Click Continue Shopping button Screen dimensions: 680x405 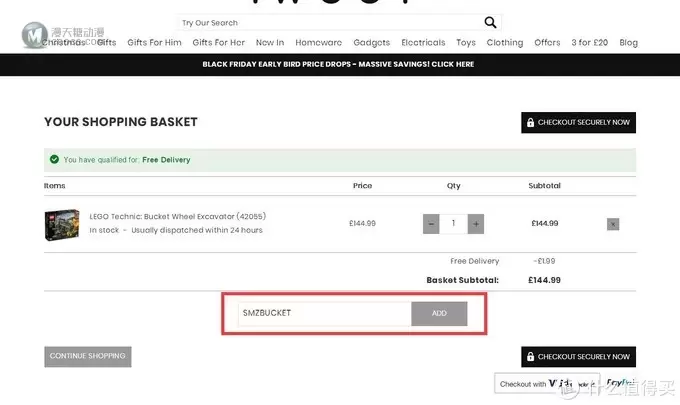click(x=88, y=356)
